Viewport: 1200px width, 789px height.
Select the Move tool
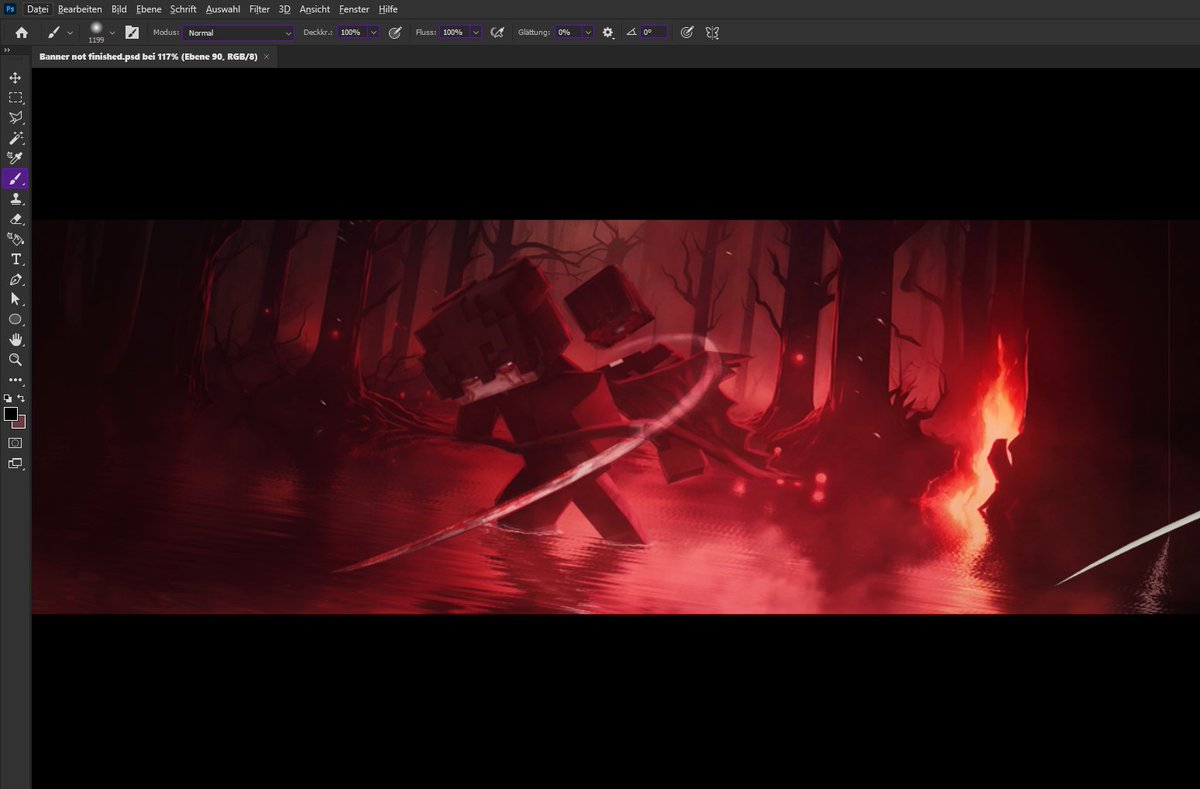[x=15, y=78]
